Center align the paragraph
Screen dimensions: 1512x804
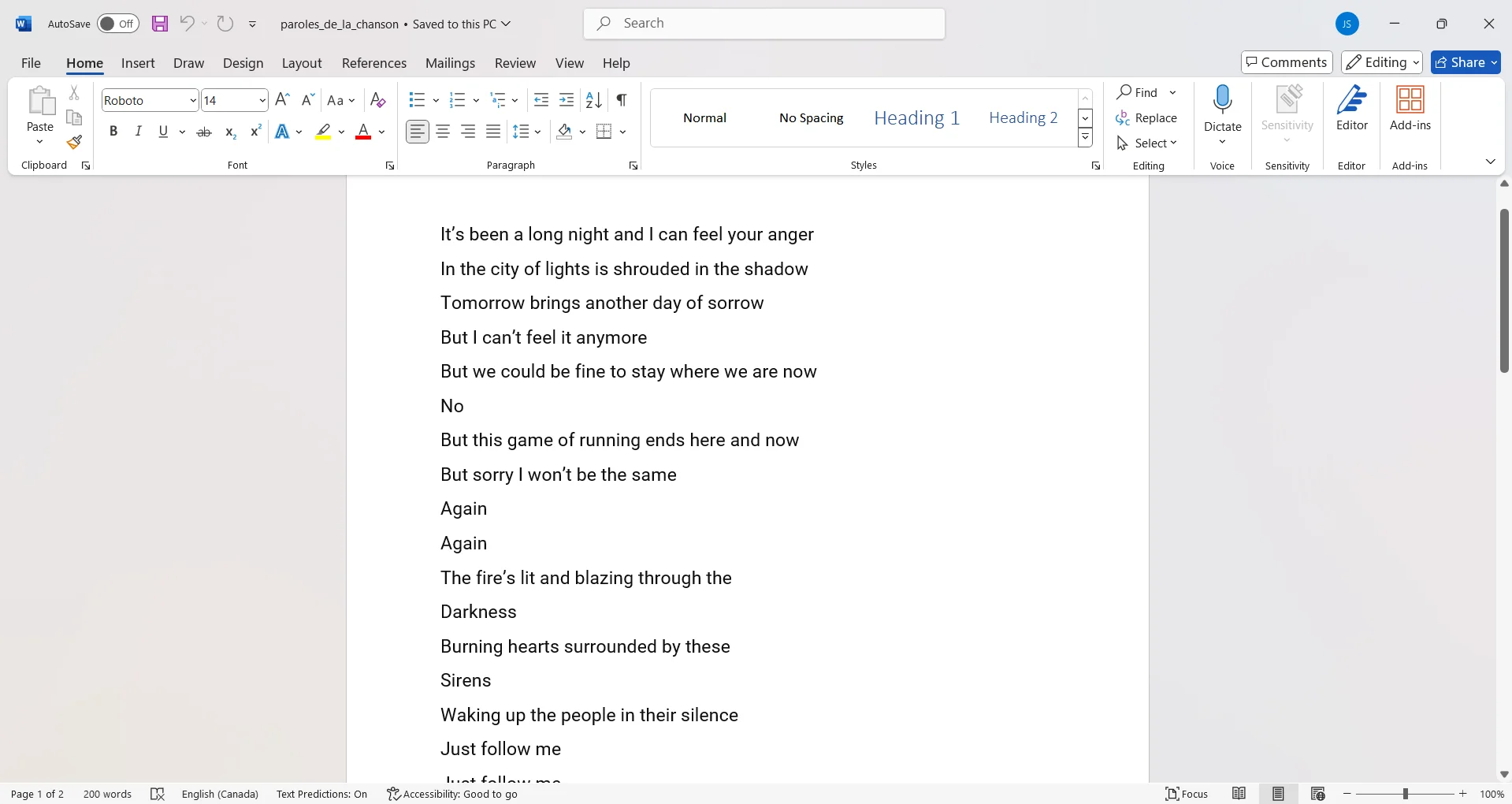(443, 132)
